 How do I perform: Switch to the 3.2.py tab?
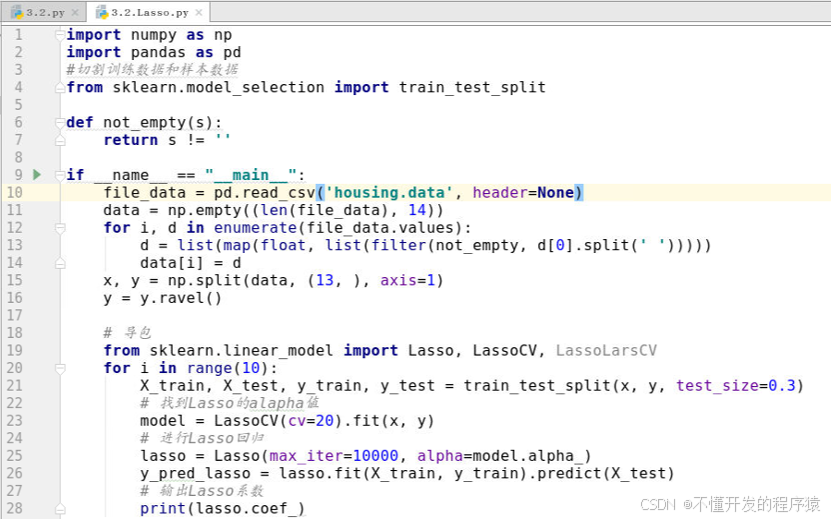44,12
